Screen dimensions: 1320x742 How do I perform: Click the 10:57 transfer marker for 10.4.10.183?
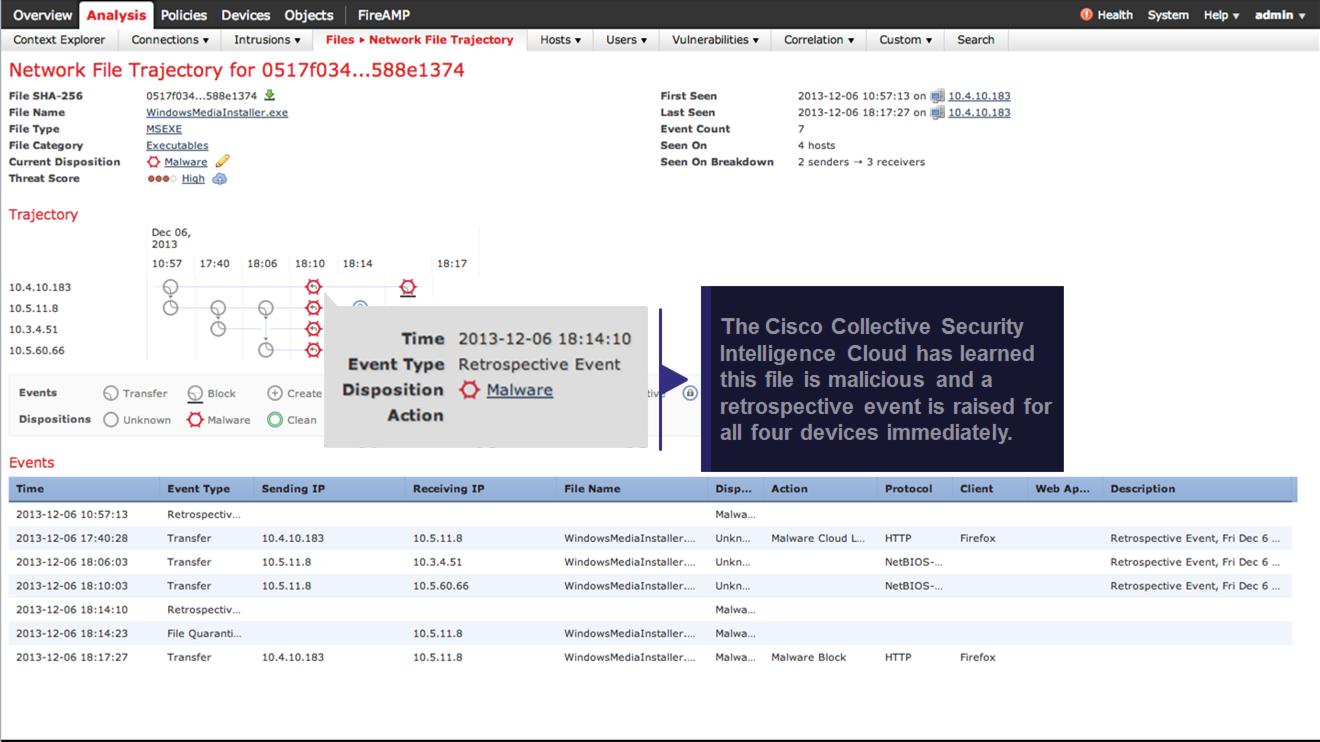pyautogui.click(x=170, y=288)
